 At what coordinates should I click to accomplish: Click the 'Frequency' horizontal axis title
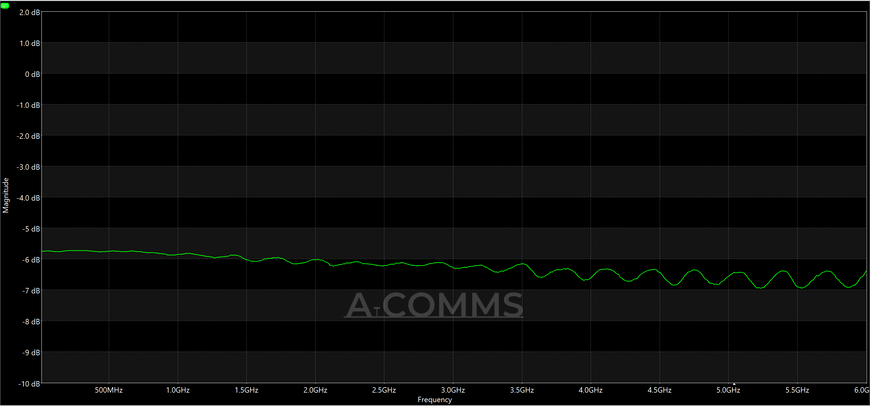click(435, 399)
